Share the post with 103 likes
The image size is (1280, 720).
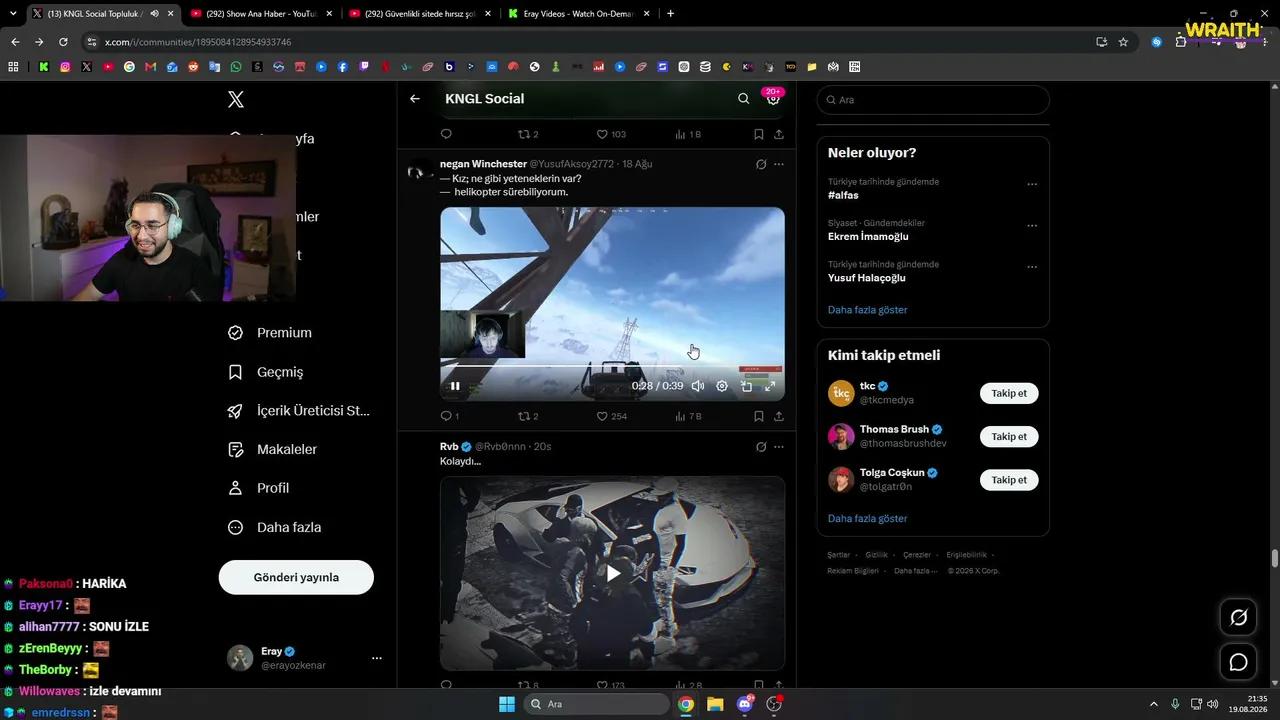coord(779,134)
